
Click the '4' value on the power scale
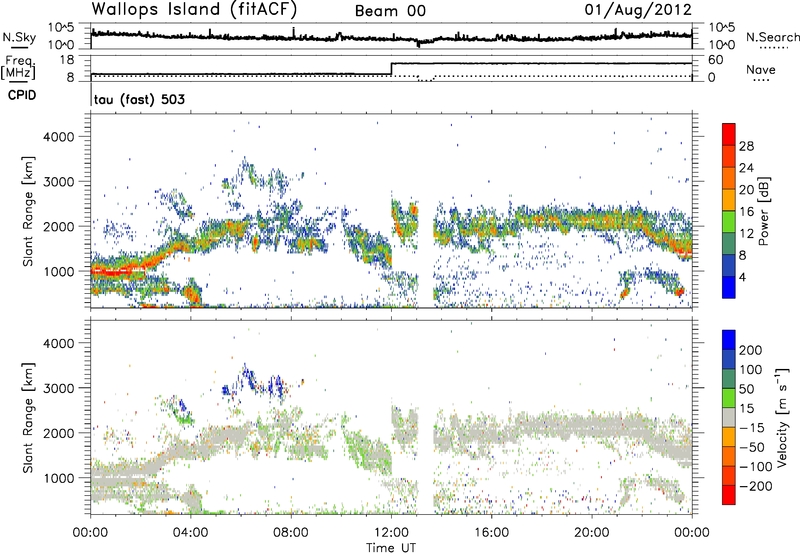click(x=743, y=277)
